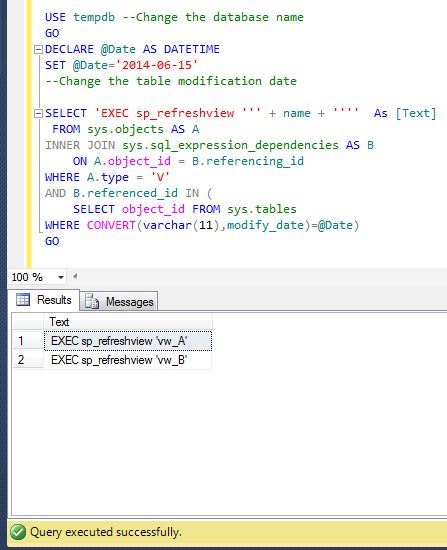Screen dimensions: 447x550
Task: Collapse the DECLARE @Date code block
Action: 38,49
